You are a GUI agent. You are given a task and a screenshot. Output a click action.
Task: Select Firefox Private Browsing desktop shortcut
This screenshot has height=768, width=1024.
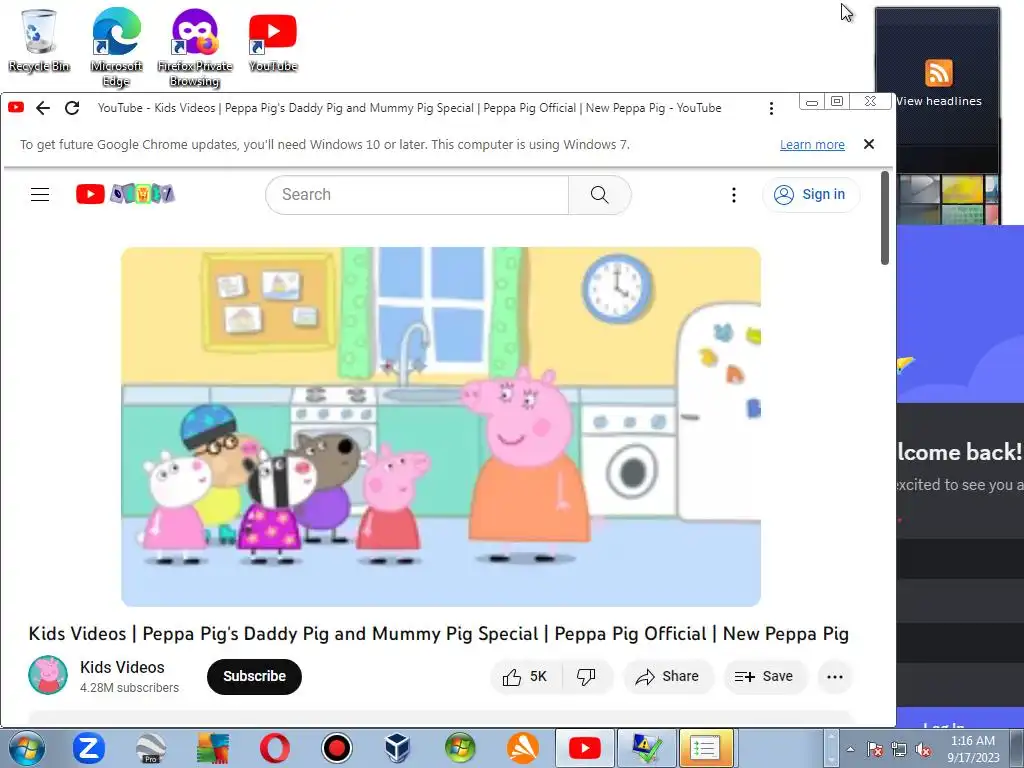pos(195,47)
